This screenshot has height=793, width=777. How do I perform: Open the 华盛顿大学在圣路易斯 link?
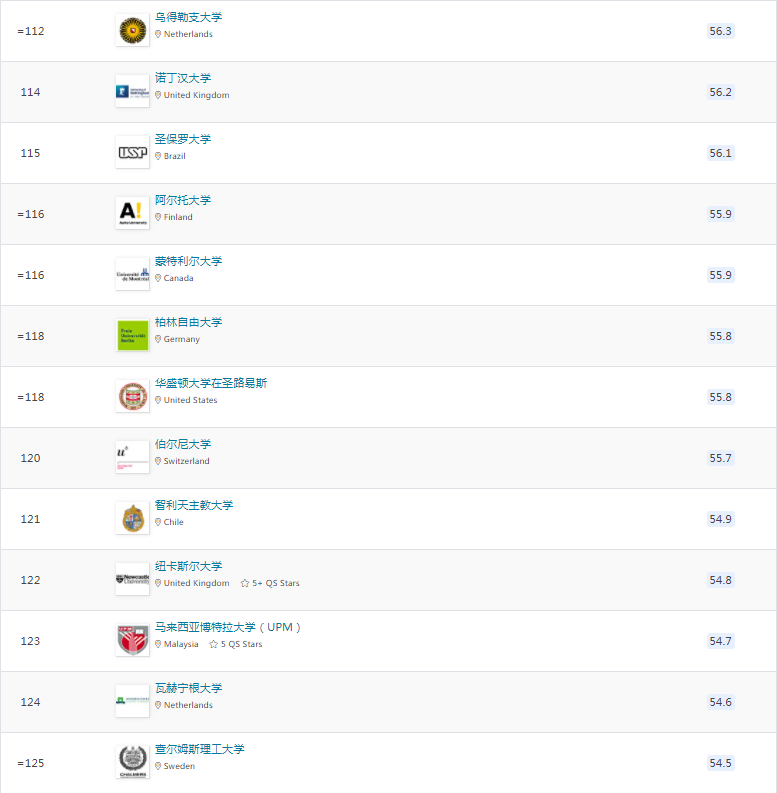coord(210,383)
